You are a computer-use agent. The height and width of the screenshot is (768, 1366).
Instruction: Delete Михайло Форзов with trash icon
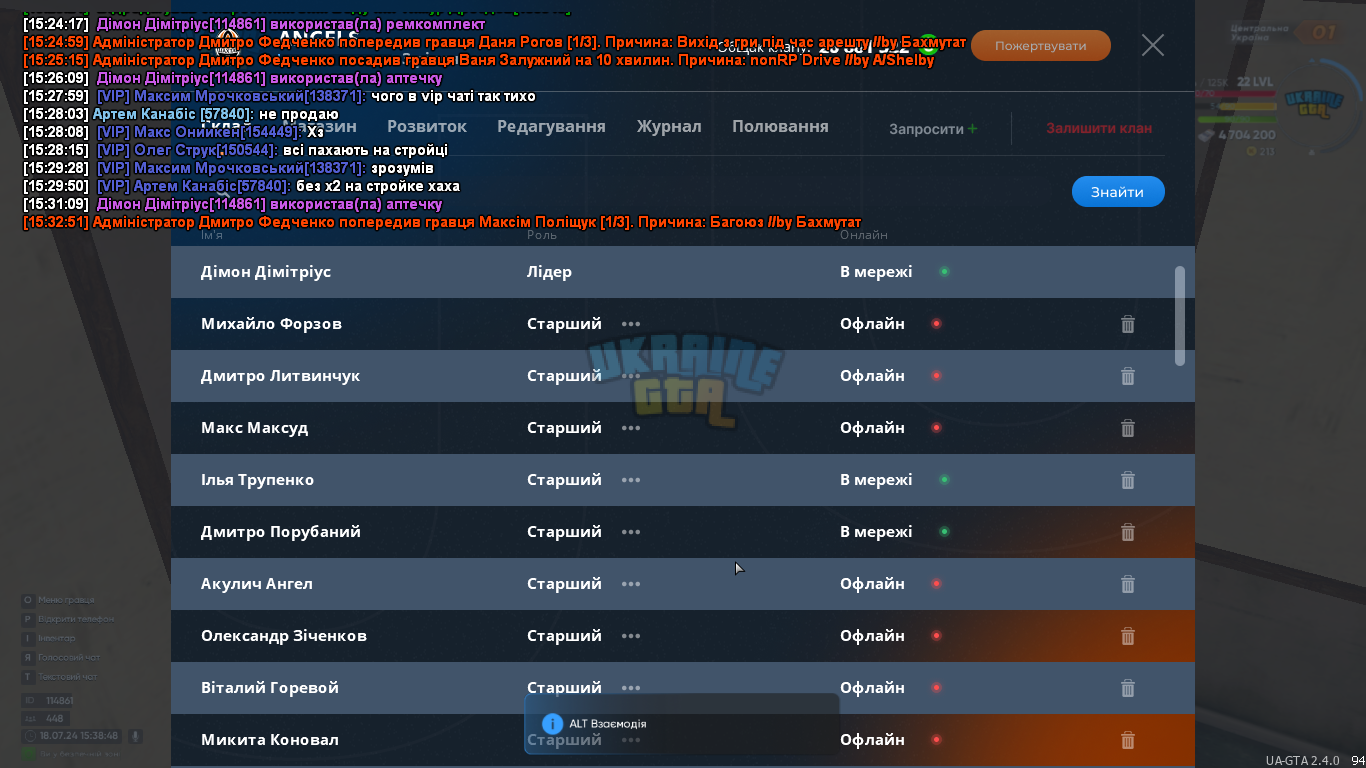(1128, 324)
